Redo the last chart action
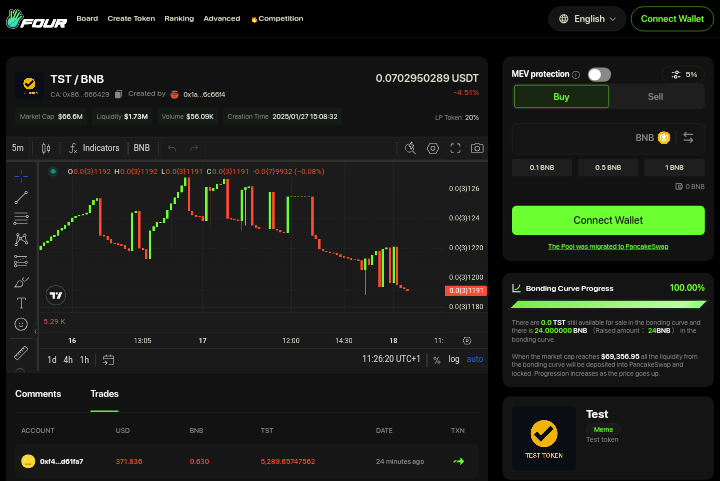The height and width of the screenshot is (481, 720). click(194, 148)
